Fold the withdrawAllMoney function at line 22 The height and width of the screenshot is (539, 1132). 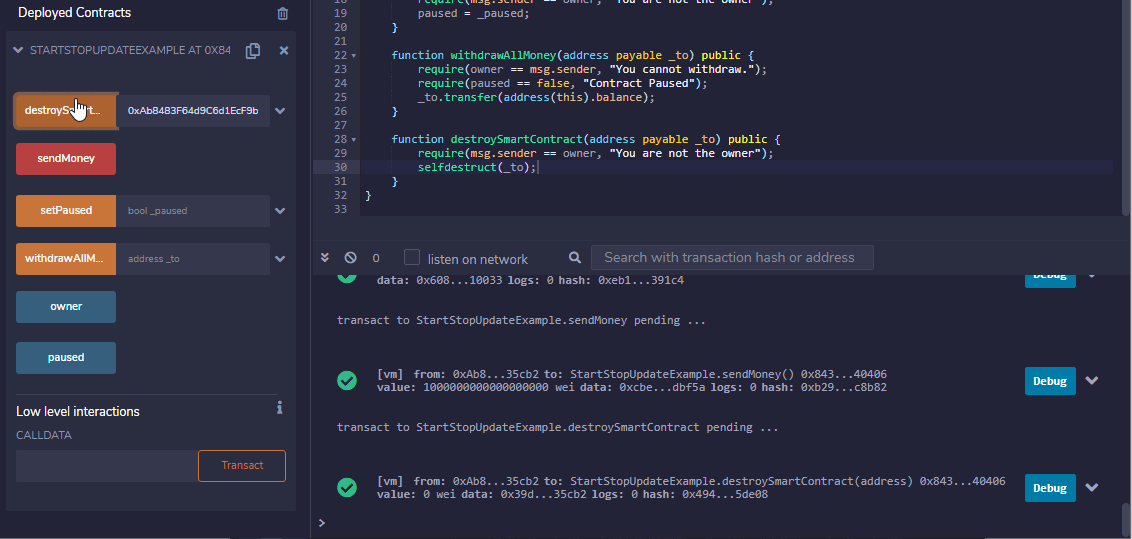(x=354, y=56)
